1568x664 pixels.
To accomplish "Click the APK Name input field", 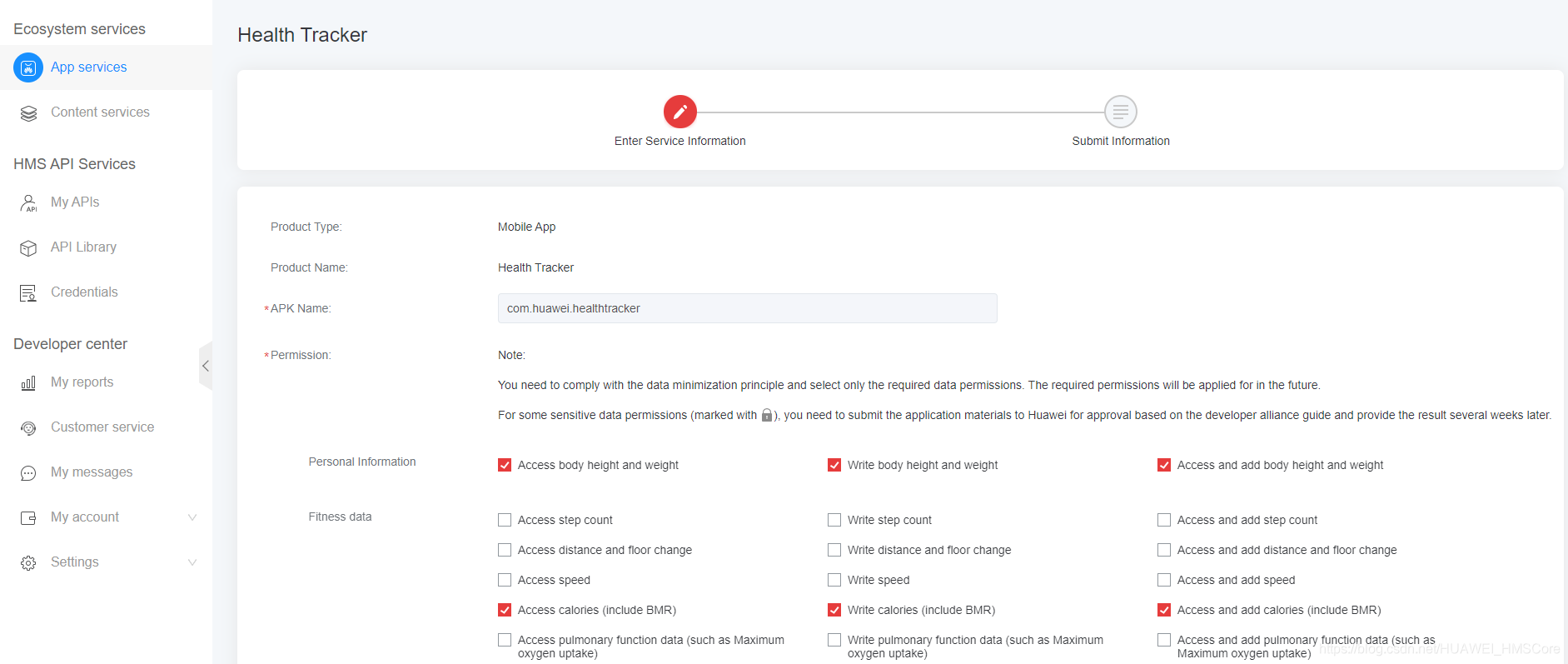I will 748,308.
